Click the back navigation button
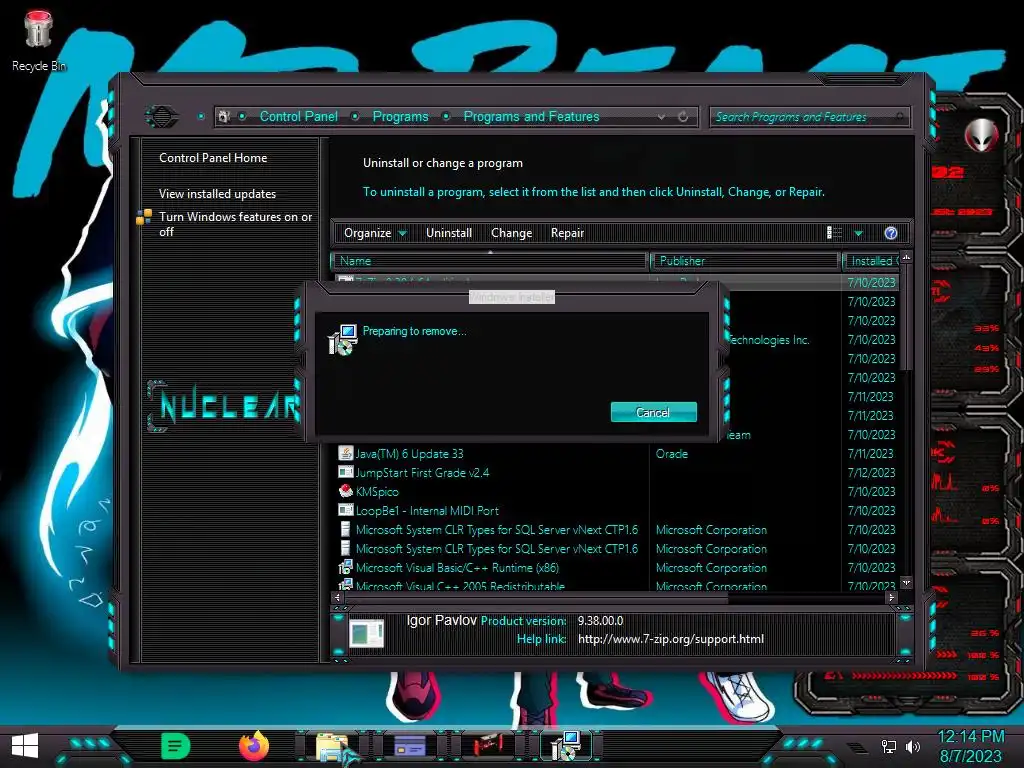1024x768 pixels. point(161,117)
